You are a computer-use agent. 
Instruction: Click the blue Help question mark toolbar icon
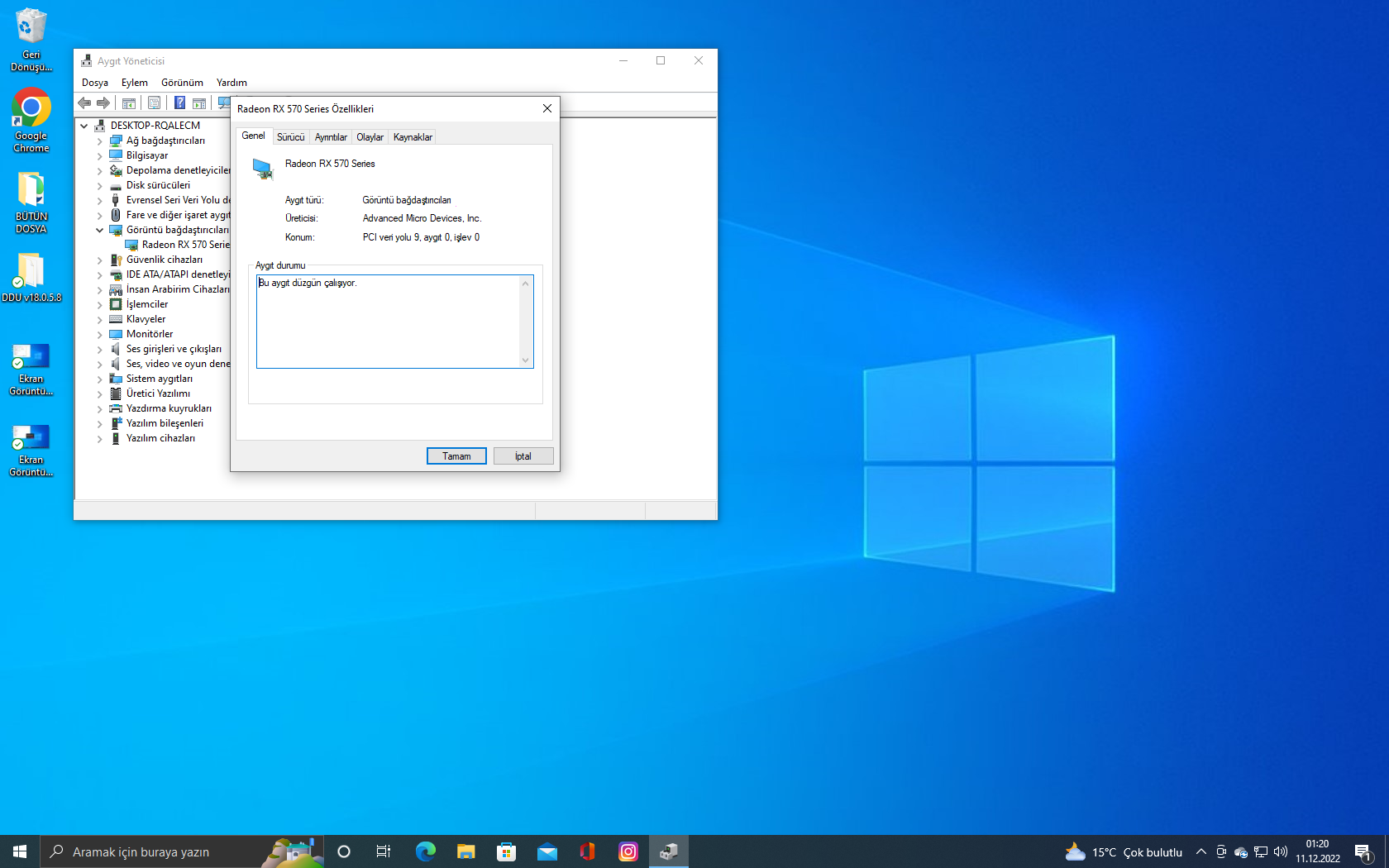pos(179,103)
